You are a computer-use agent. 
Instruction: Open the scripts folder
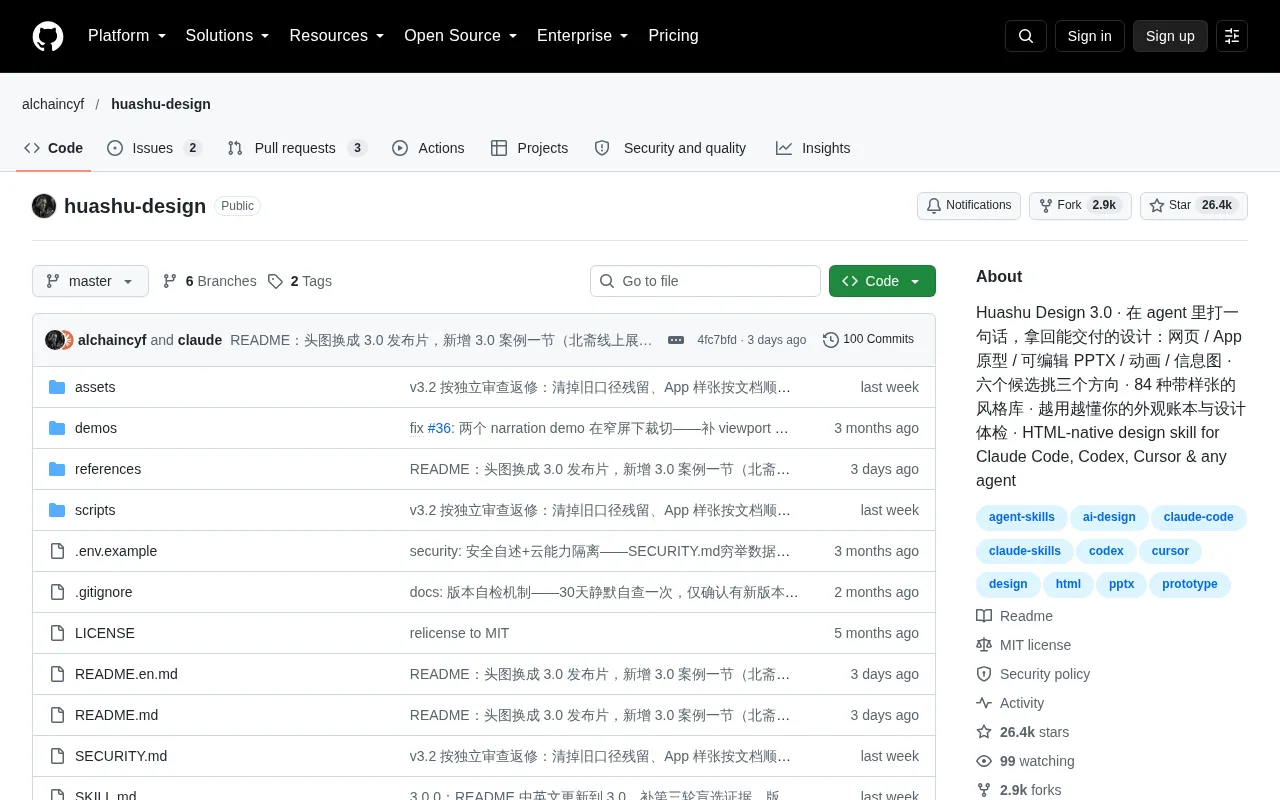coord(95,510)
